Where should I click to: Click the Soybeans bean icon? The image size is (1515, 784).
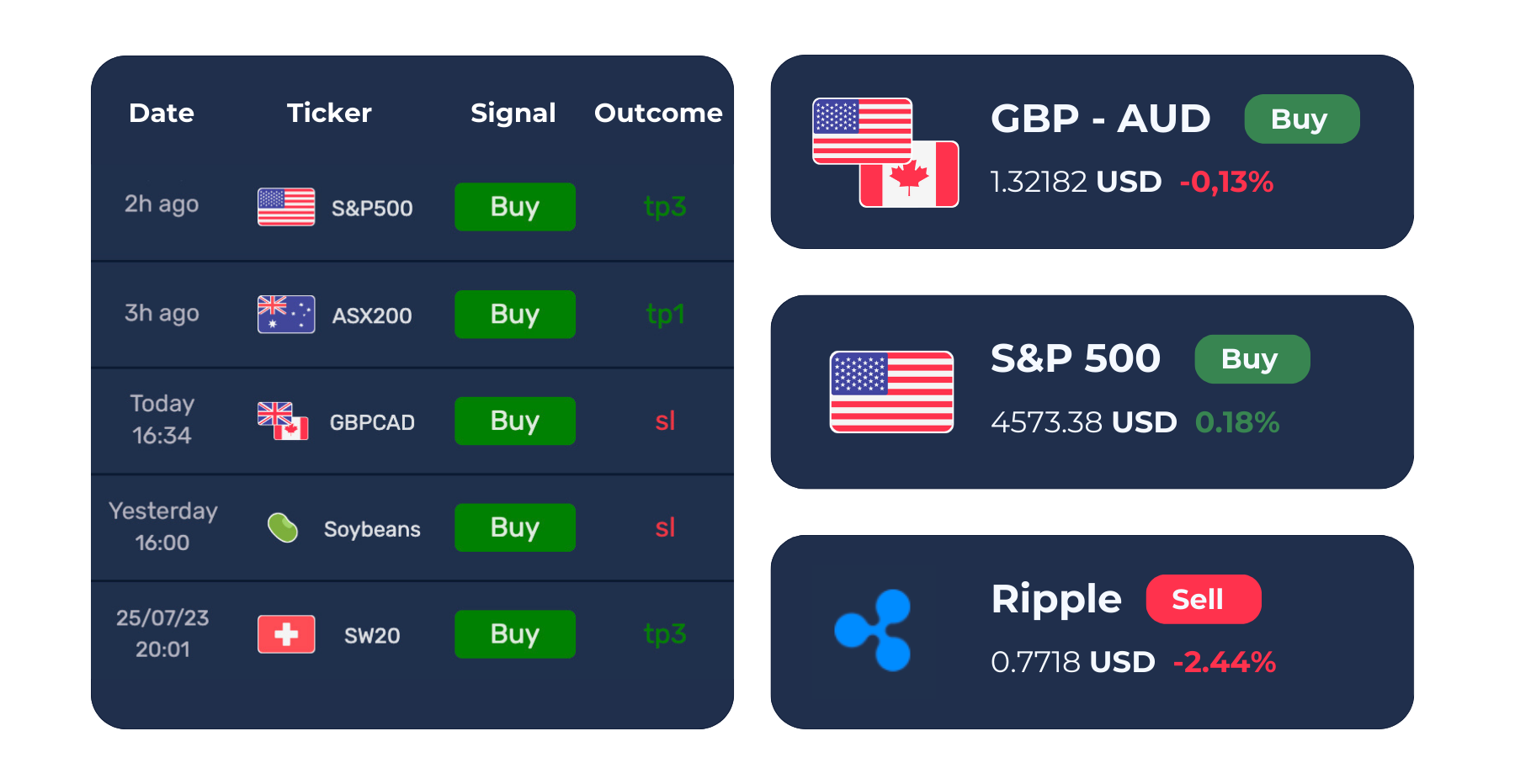283,527
